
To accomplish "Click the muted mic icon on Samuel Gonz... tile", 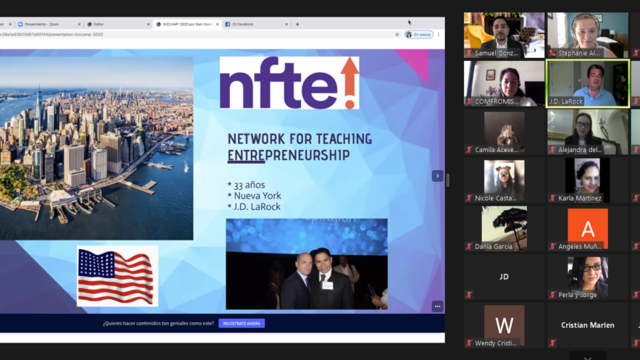I will 469,53.
